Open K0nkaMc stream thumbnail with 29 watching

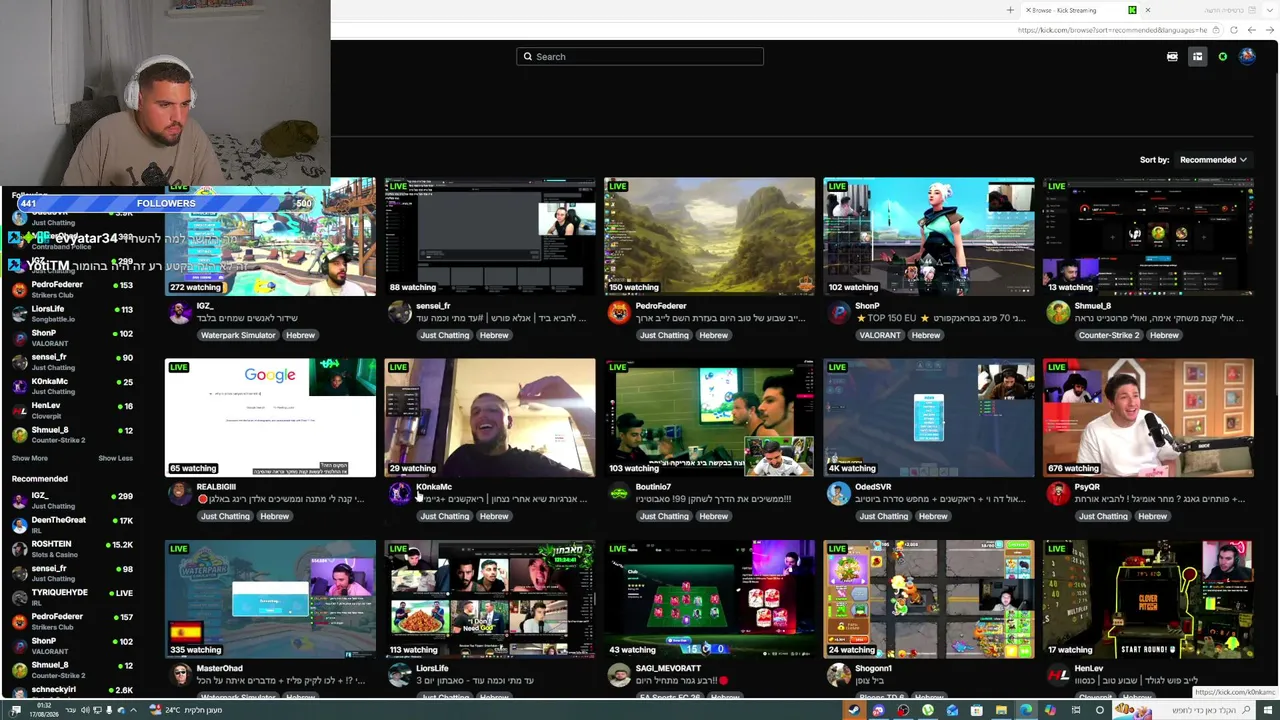pyautogui.click(x=490, y=418)
